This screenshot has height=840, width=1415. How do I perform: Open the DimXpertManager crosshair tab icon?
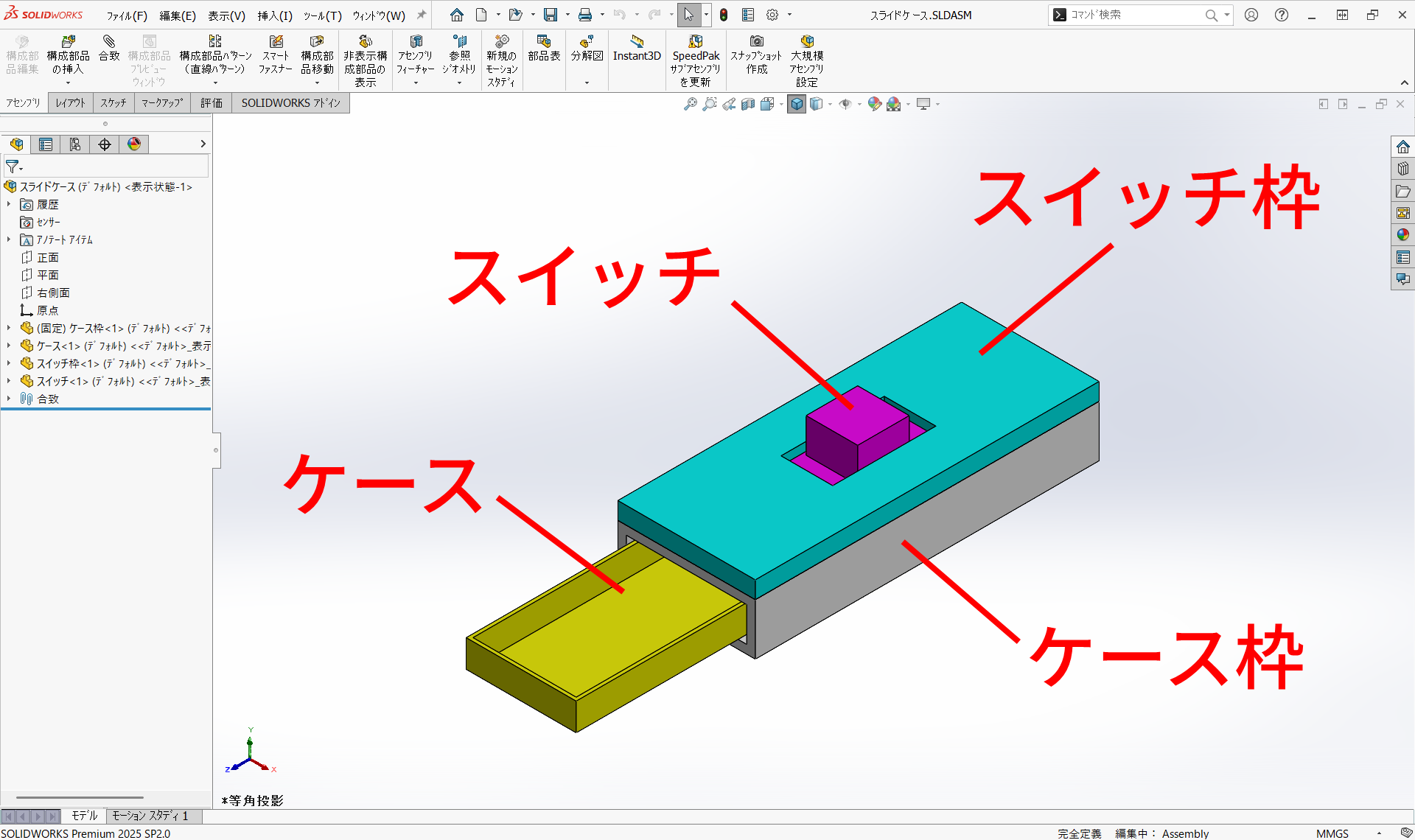point(105,144)
